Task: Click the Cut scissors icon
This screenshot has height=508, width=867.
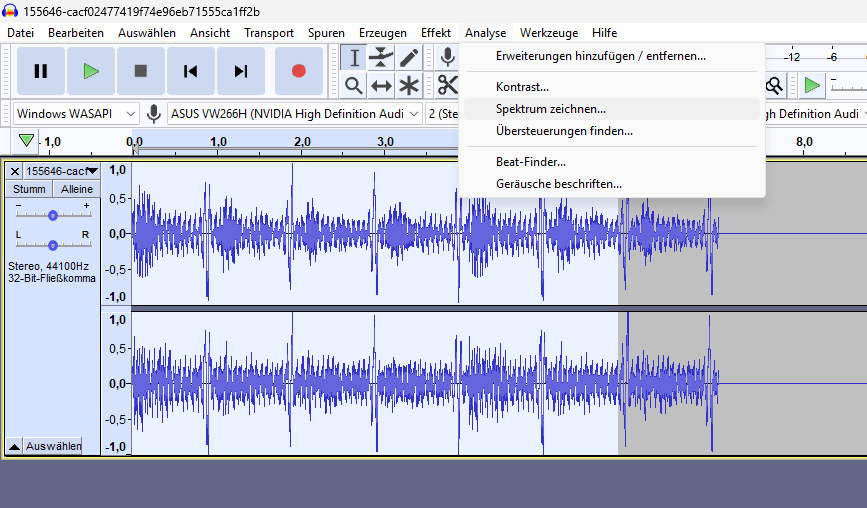Action: point(447,86)
